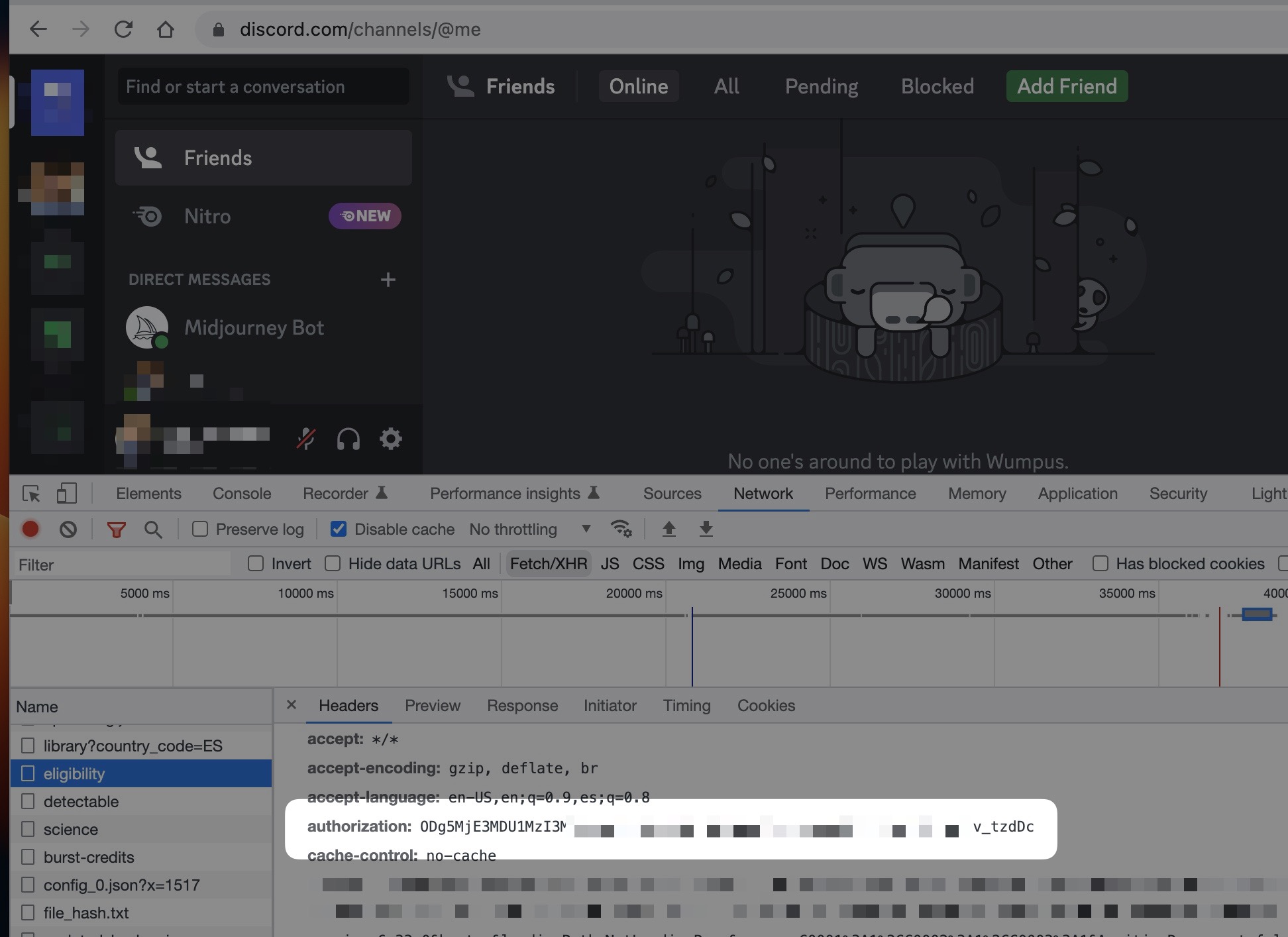Click the network Filter text field
The image size is (1288, 937).
click(123, 565)
